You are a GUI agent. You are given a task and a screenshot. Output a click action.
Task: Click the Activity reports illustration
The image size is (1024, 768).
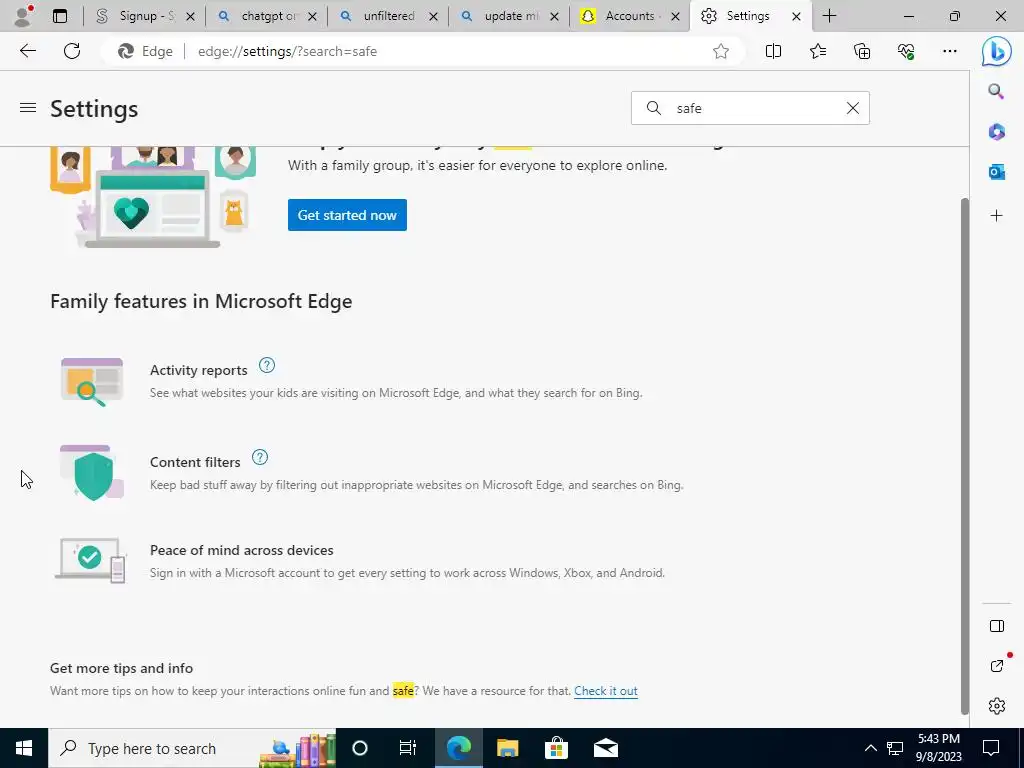coord(91,382)
